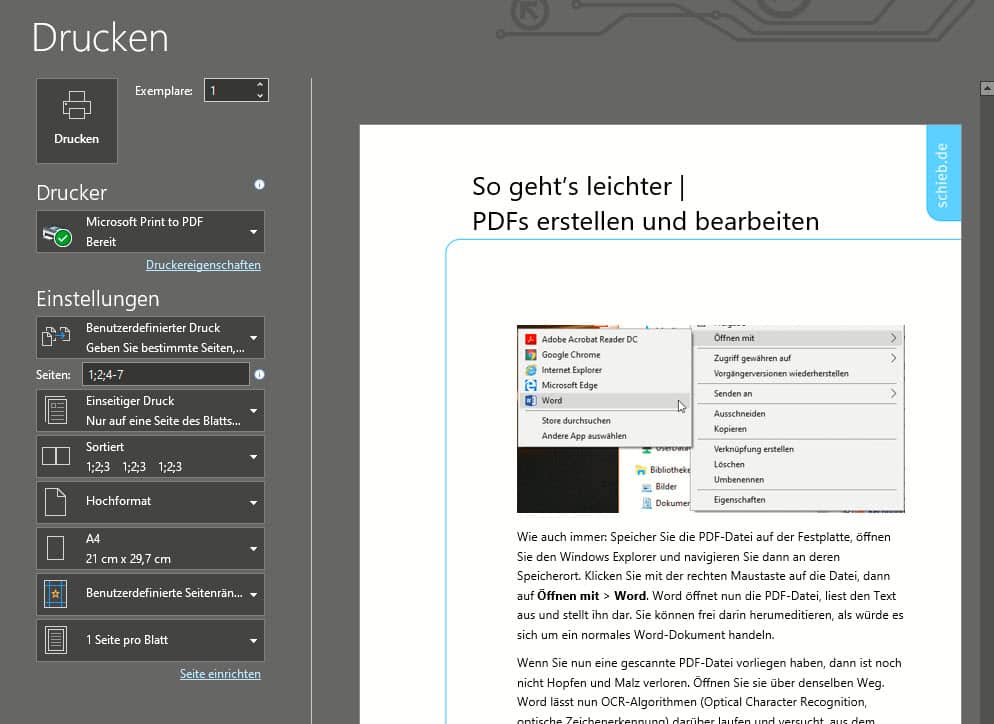Click the Exemplare number field
Image resolution: width=994 pixels, height=724 pixels.
click(228, 91)
